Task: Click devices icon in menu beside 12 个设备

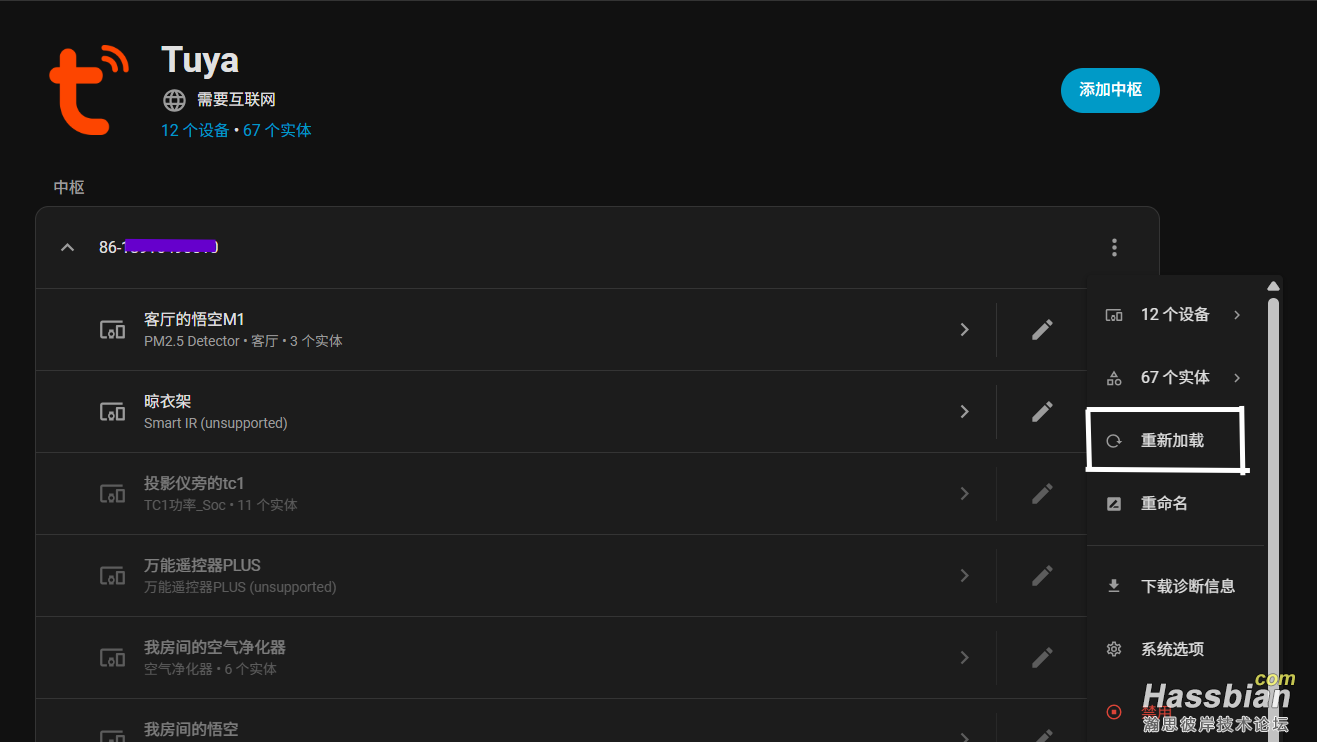Action: pyautogui.click(x=1114, y=315)
